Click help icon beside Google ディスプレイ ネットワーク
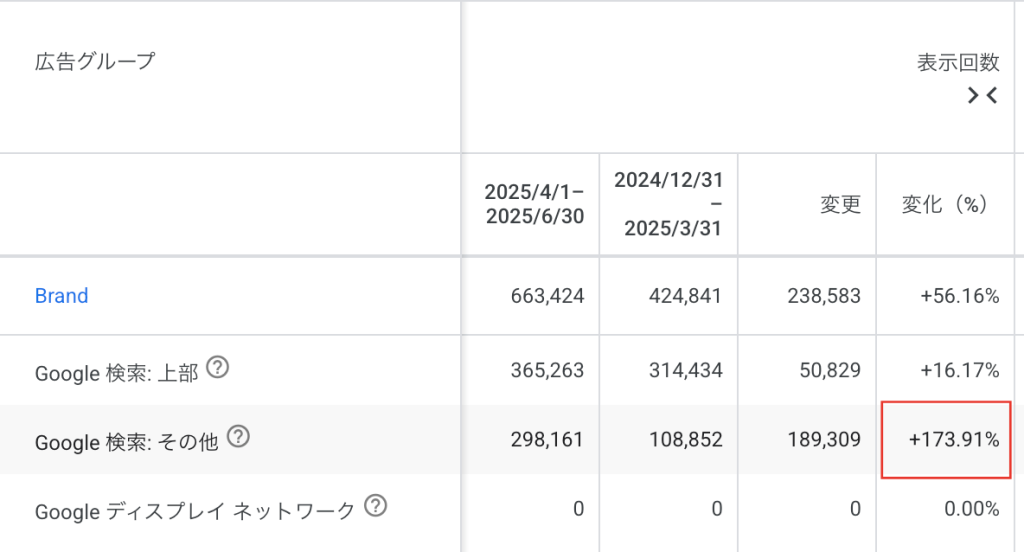 pyautogui.click(x=375, y=506)
